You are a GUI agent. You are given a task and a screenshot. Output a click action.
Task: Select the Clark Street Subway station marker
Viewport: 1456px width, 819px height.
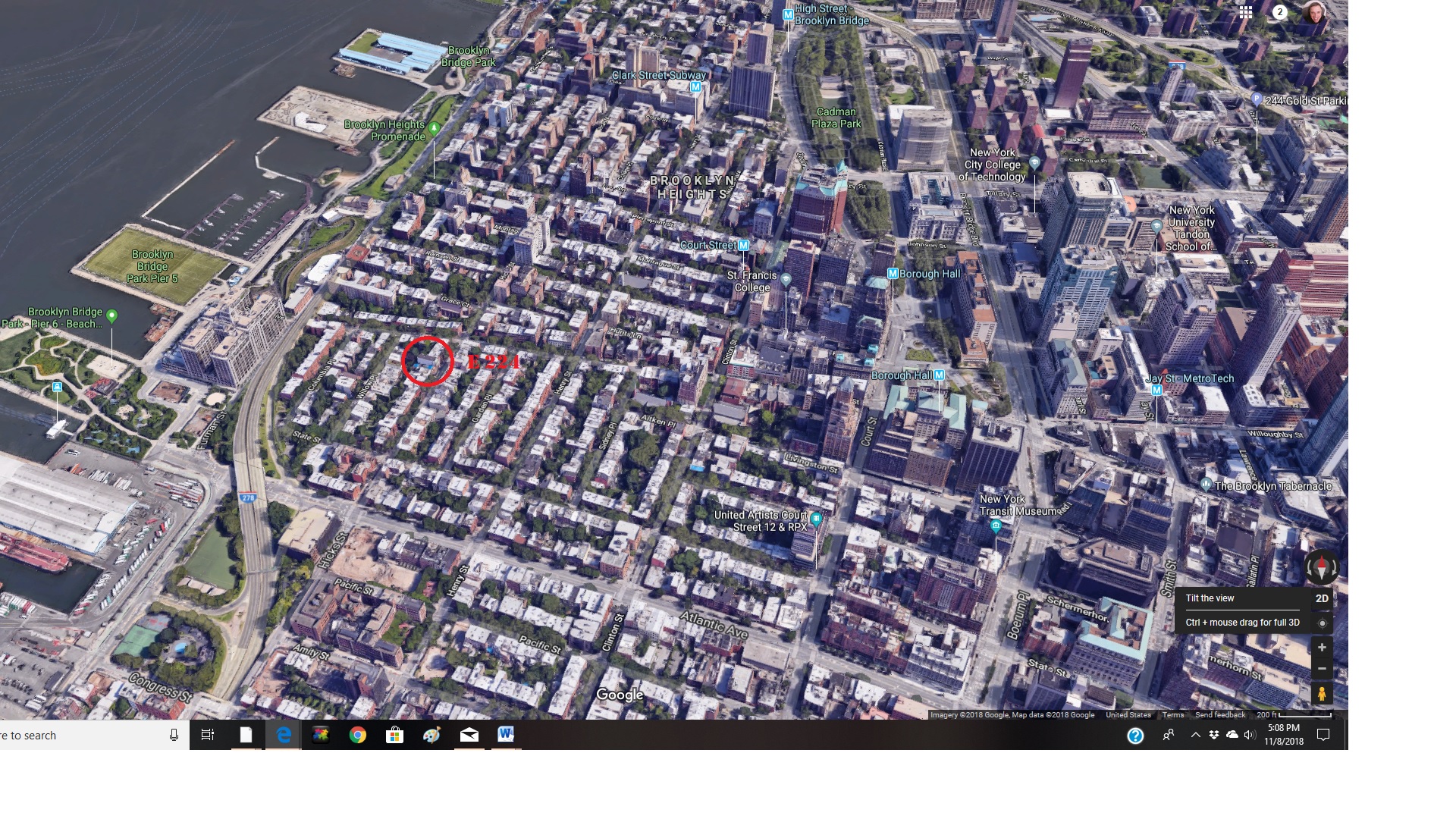pos(695,87)
